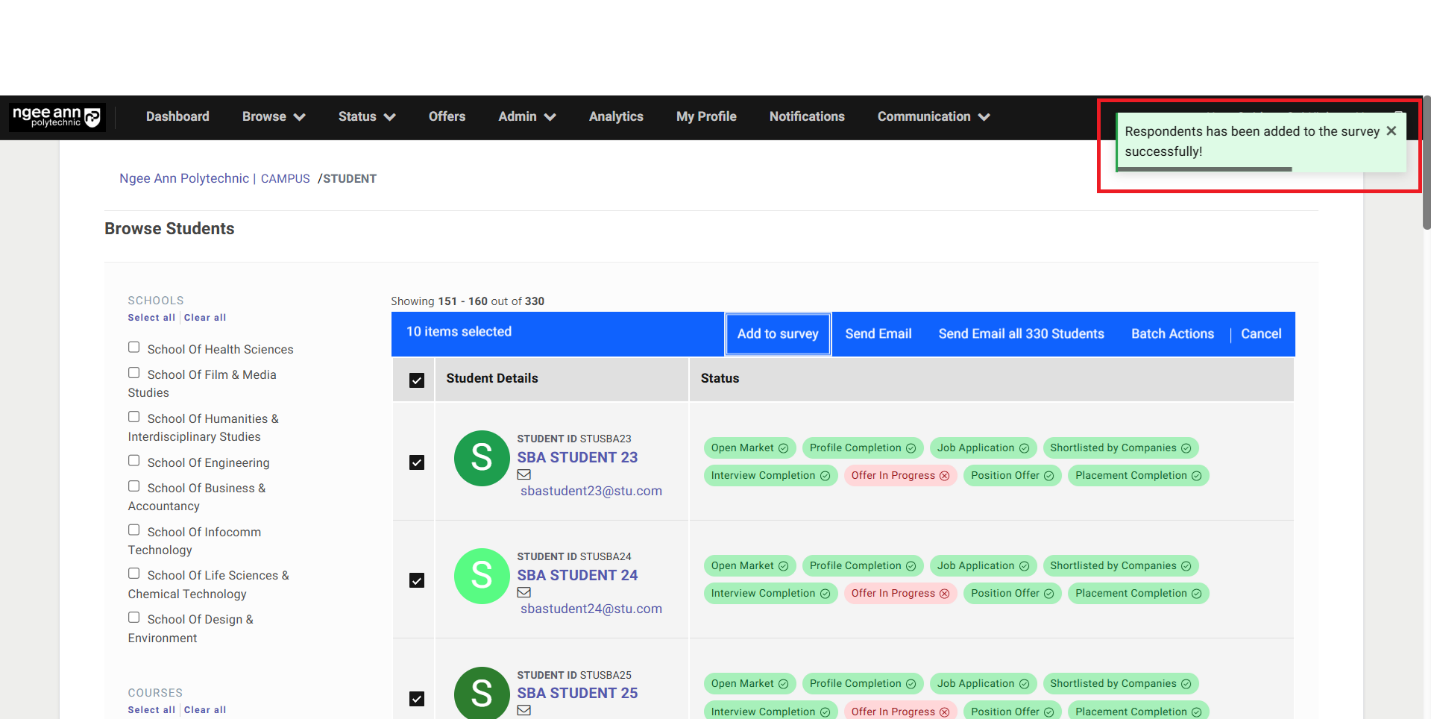
Task: Click envelope icon for SBA Student 24
Action: (x=524, y=593)
